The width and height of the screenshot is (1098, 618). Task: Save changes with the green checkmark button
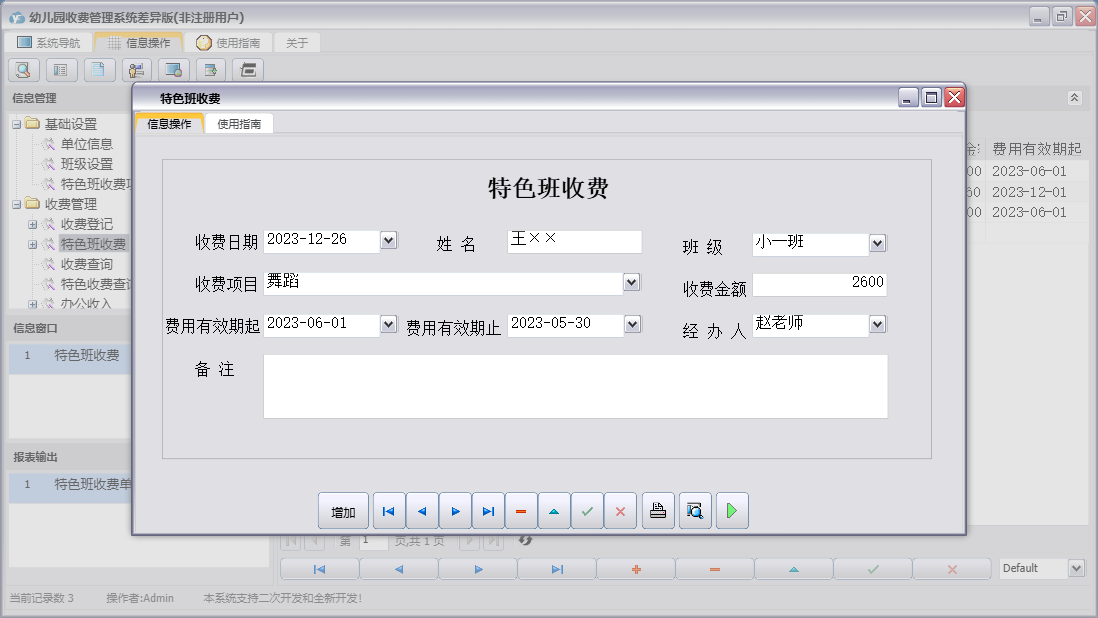coord(587,511)
